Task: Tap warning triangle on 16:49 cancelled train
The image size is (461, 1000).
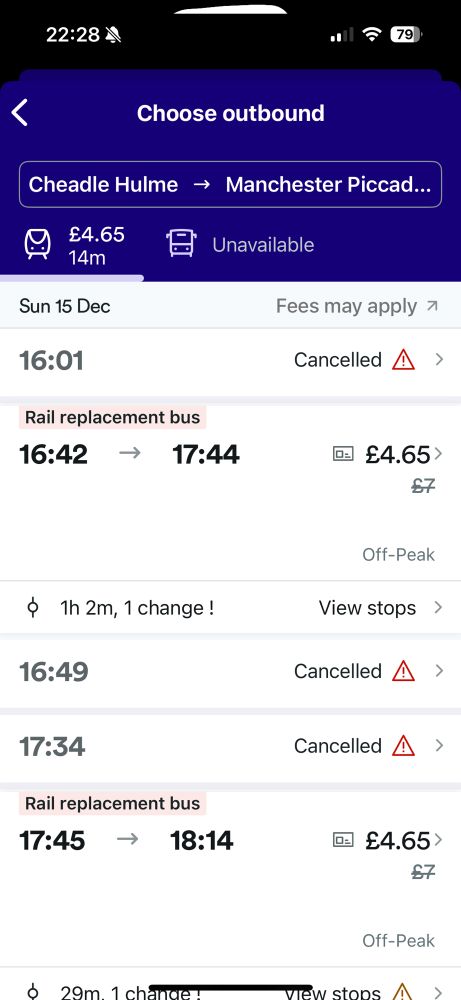Action: click(403, 671)
